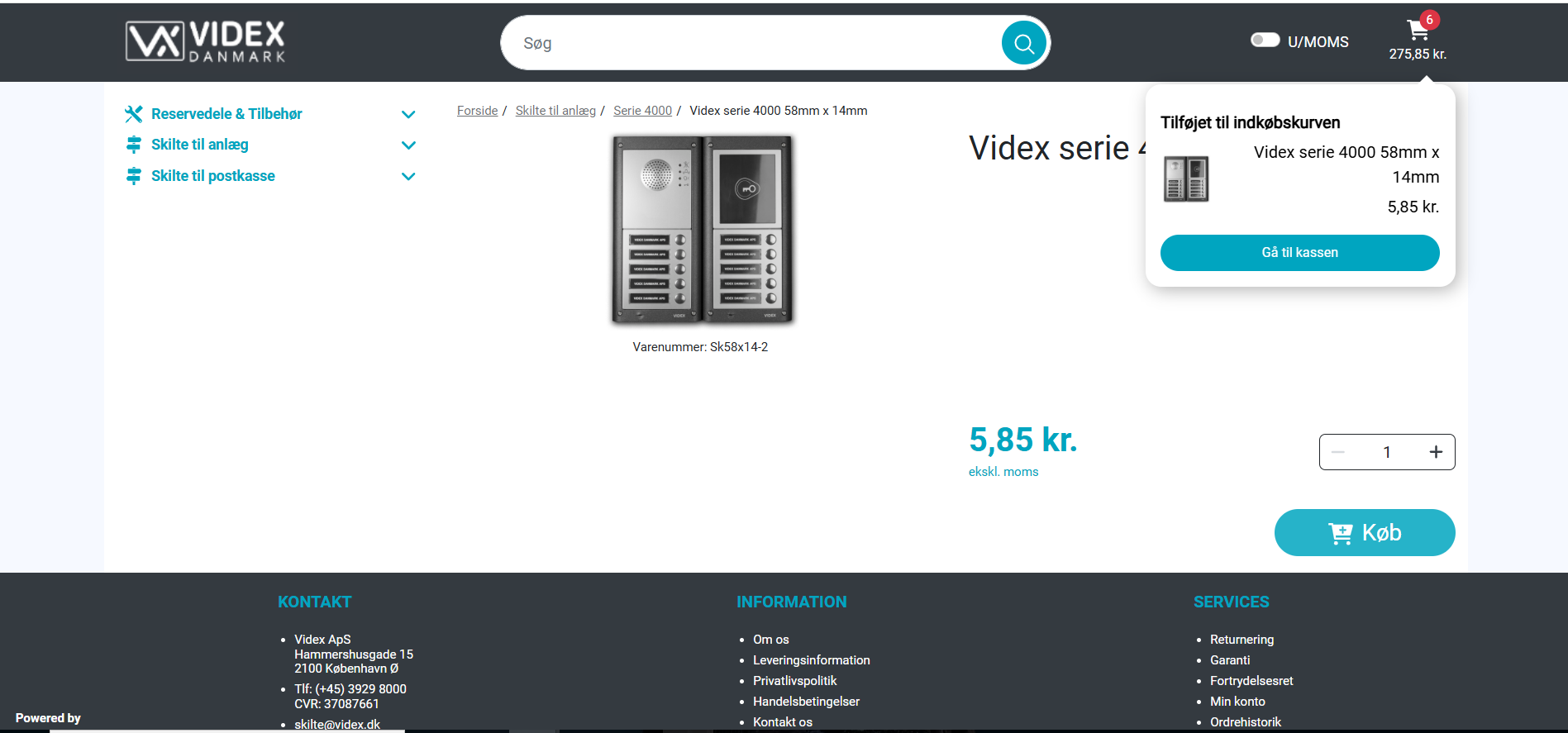The image size is (1568, 733).
Task: Go to Forside breadcrumb link
Action: click(x=477, y=111)
